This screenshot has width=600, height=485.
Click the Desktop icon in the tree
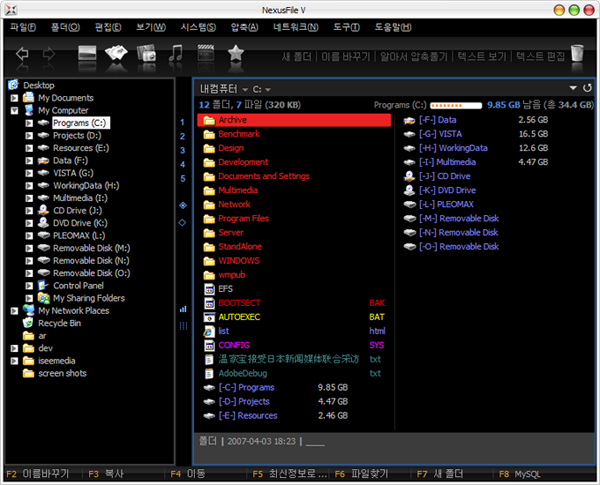13,85
